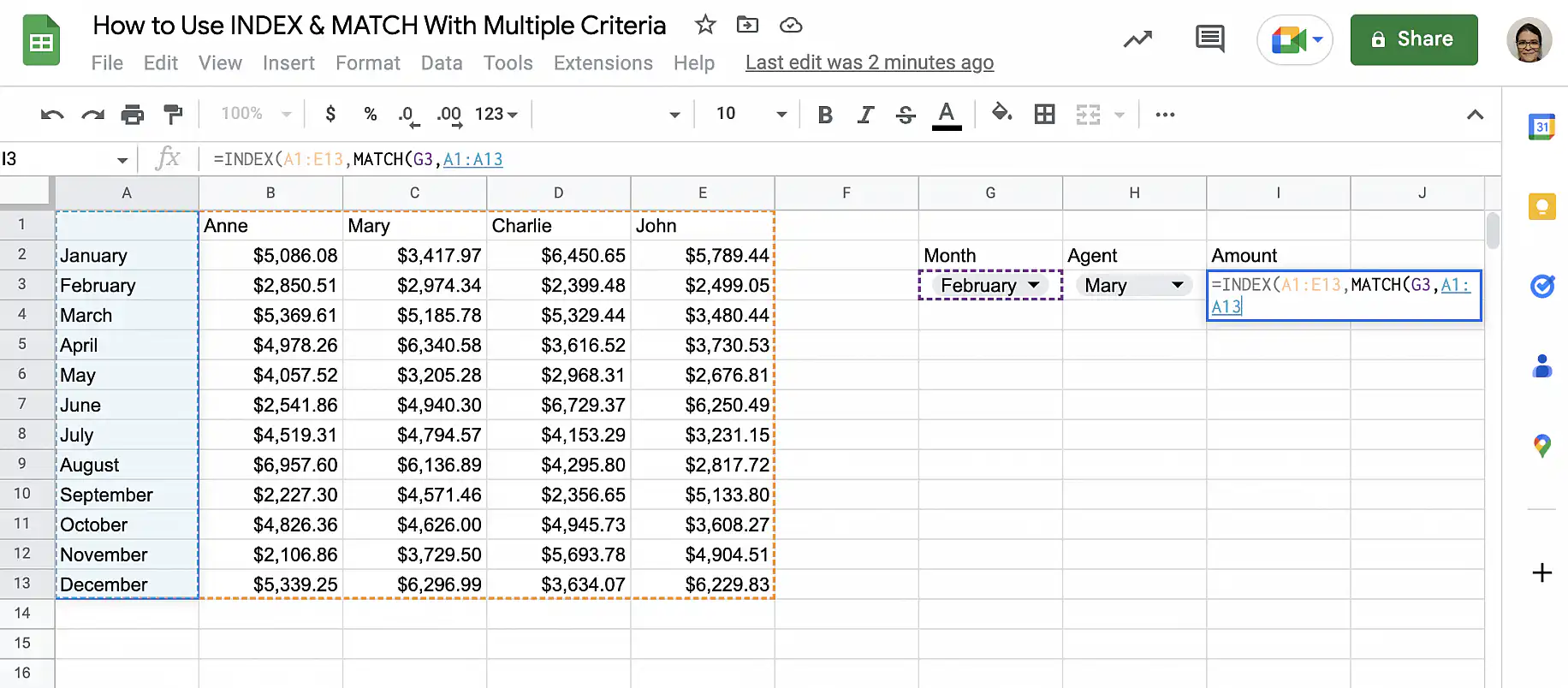Open the Insert menu

(288, 63)
